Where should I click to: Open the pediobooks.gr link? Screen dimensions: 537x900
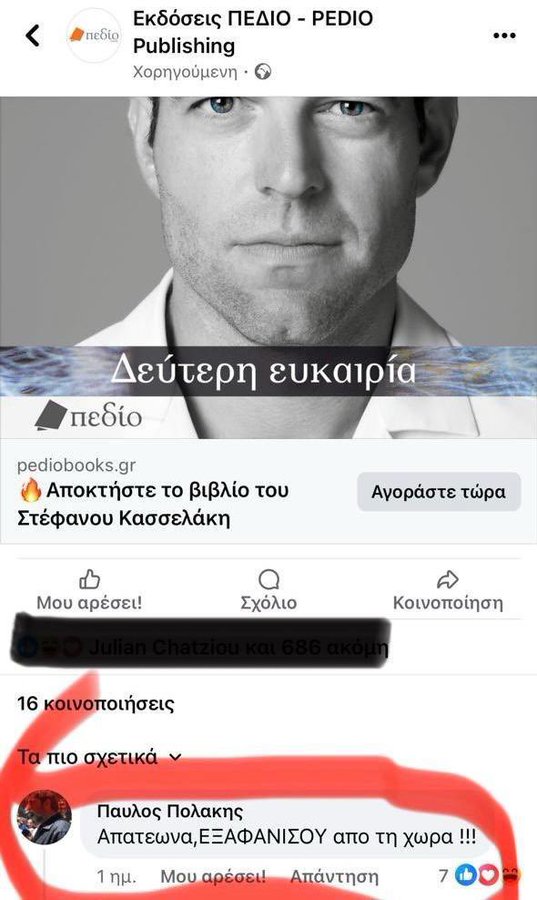tap(76, 465)
